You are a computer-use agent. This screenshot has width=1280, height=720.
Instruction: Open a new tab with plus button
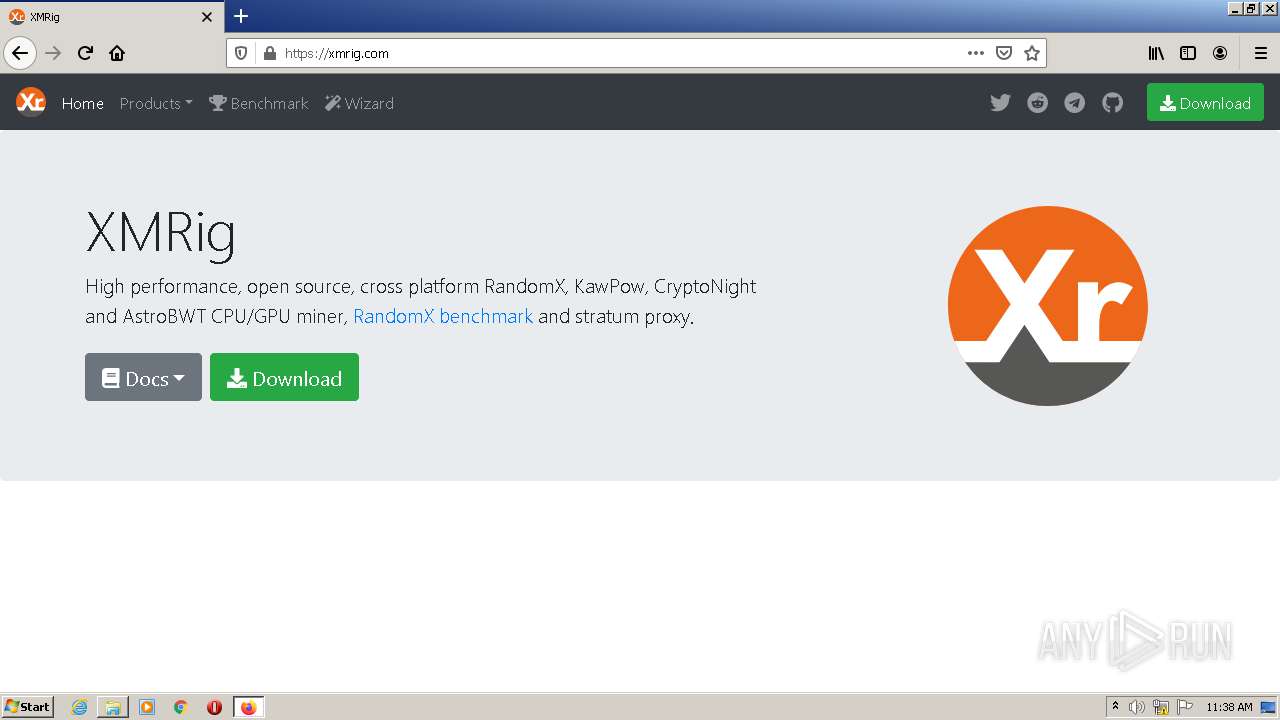241,16
